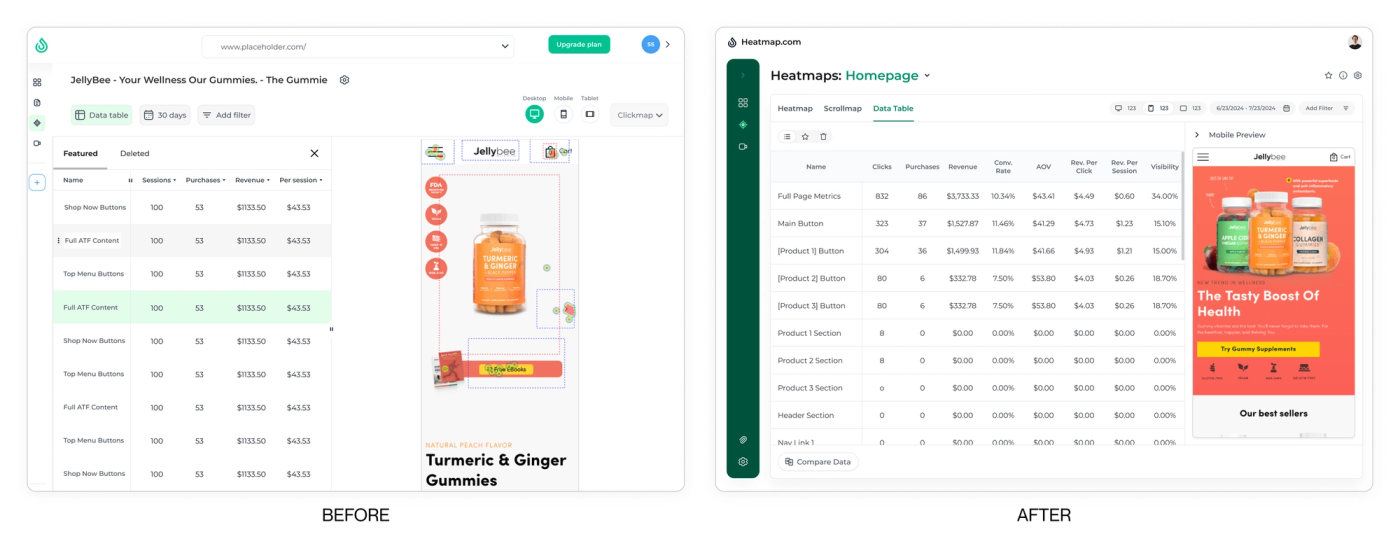The image size is (1400, 553).
Task: Toggle the Data table button
Action: pos(101,115)
